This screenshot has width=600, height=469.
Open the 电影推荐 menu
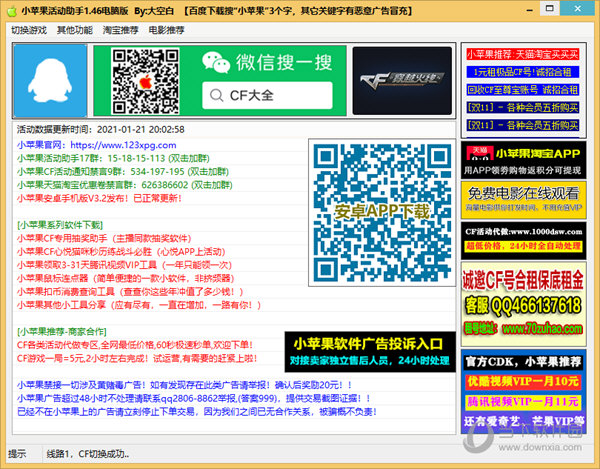click(166, 30)
